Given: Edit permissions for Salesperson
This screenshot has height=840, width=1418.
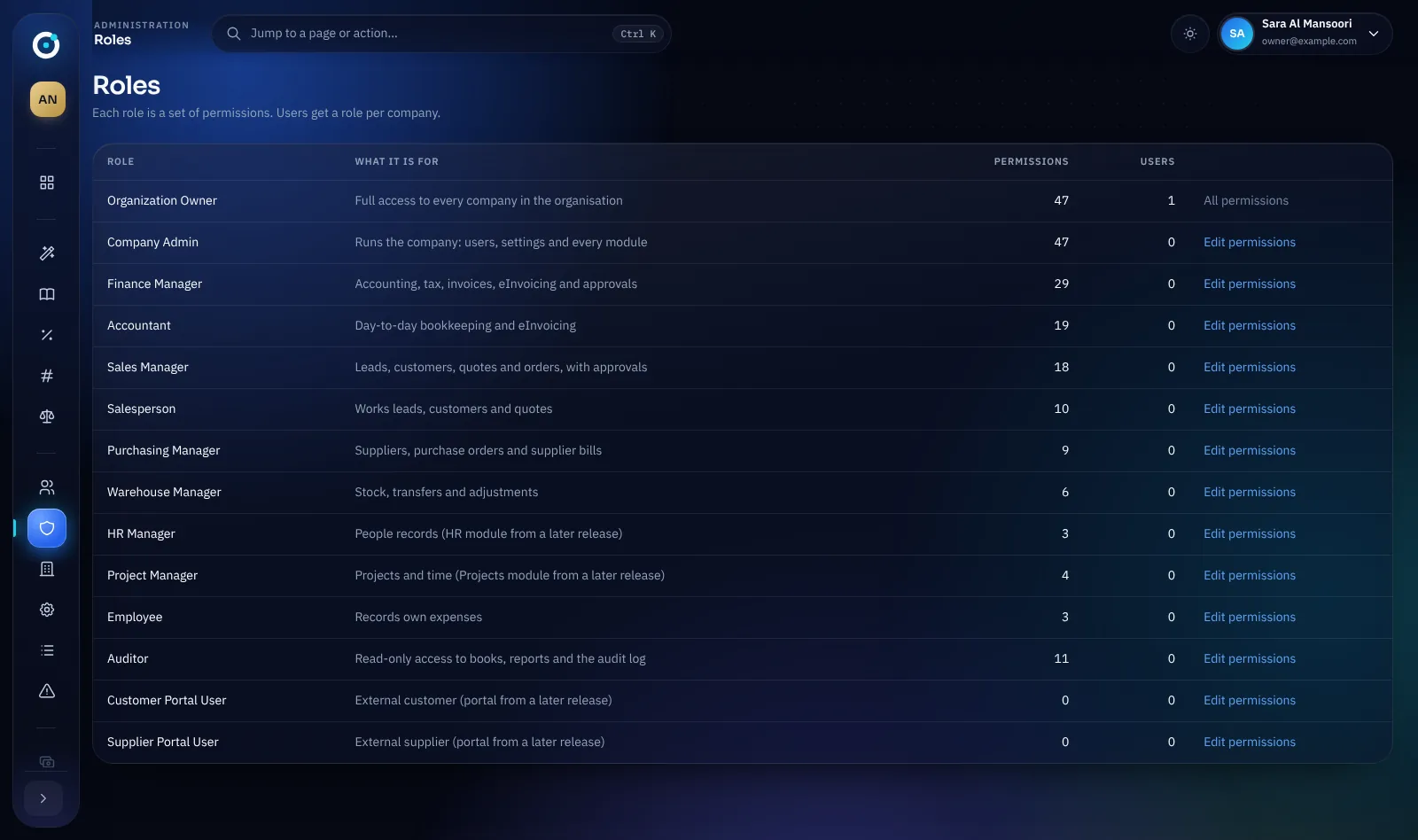Looking at the screenshot, I should point(1250,408).
